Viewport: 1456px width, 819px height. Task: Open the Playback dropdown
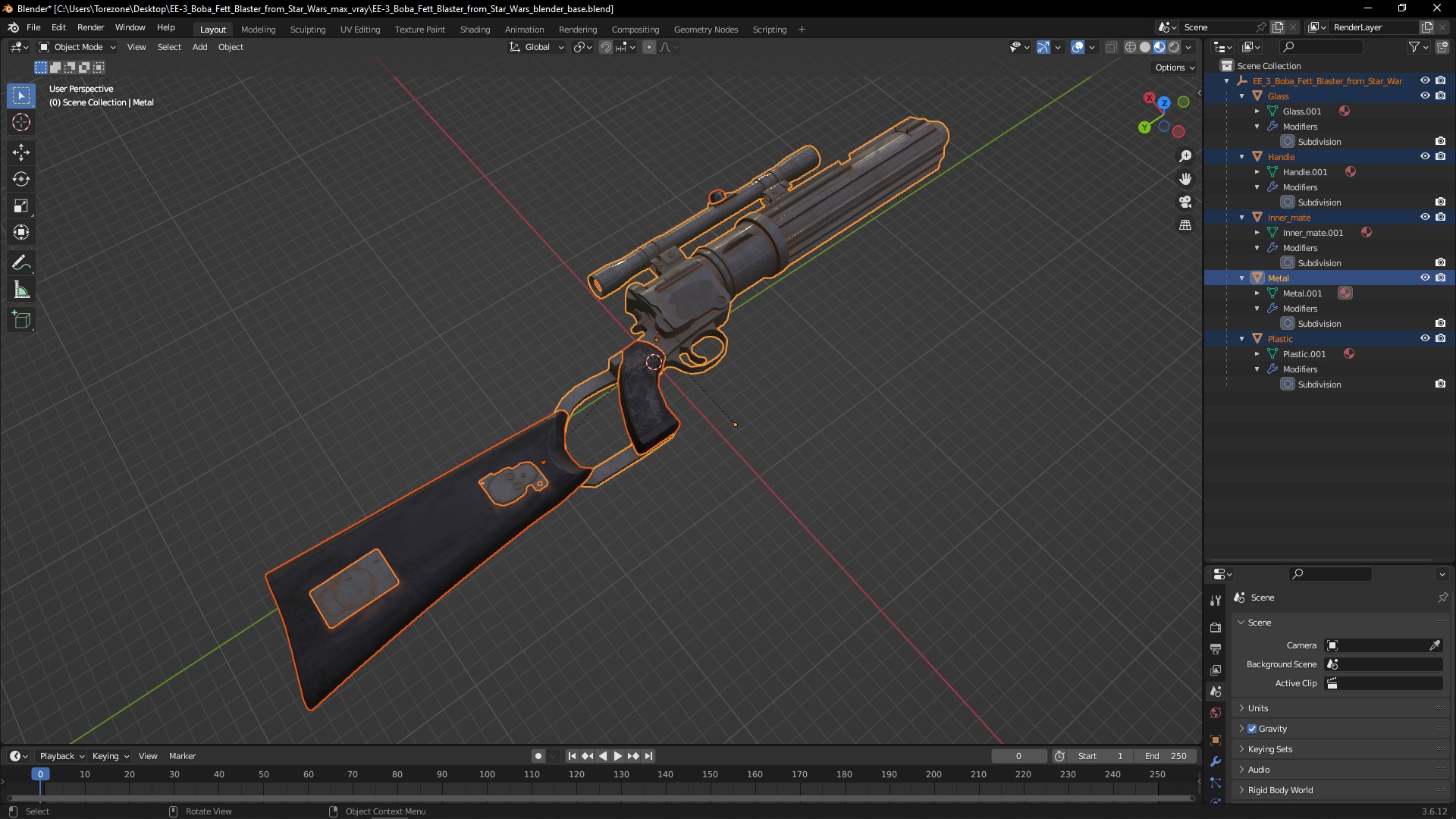(x=61, y=756)
